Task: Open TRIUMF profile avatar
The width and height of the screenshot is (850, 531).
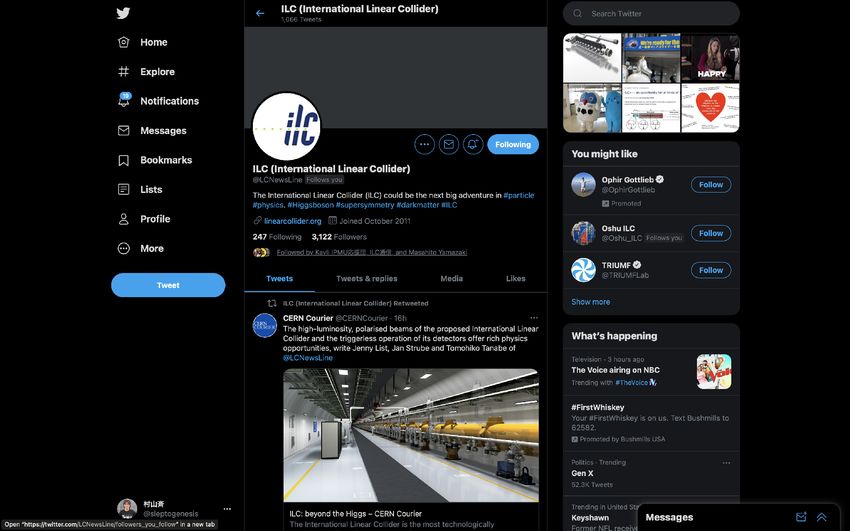Action: point(583,270)
